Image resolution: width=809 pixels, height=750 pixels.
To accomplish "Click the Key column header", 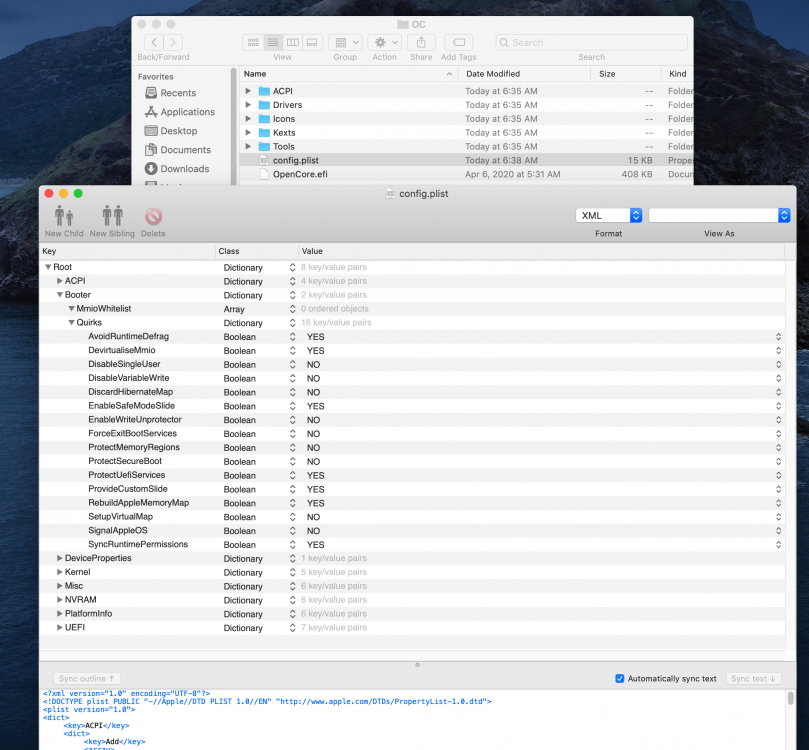I will point(128,251).
